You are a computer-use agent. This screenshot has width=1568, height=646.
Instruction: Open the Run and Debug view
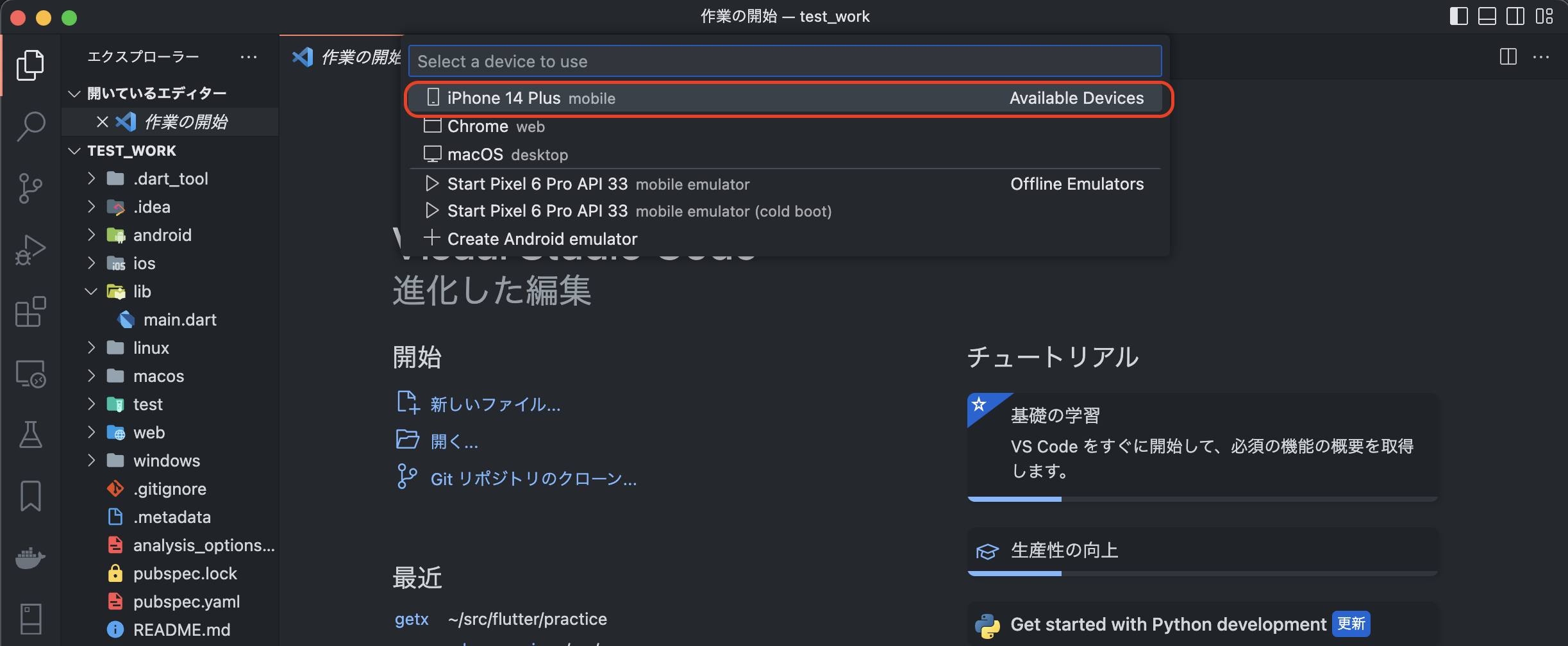(x=31, y=250)
